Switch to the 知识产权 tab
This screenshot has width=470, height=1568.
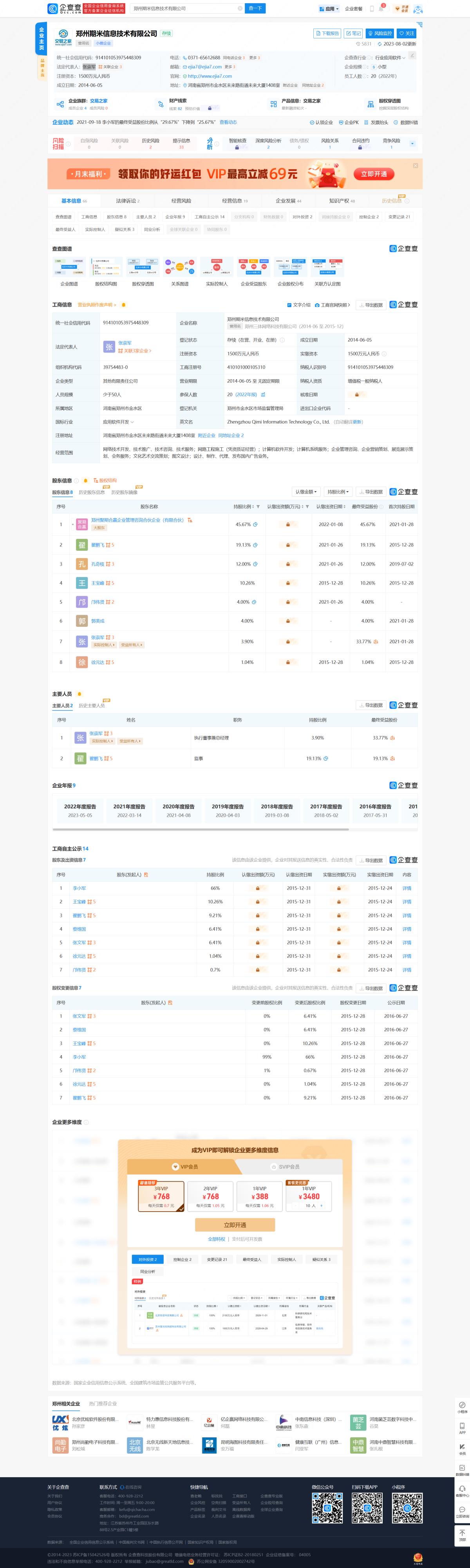pyautogui.click(x=342, y=201)
